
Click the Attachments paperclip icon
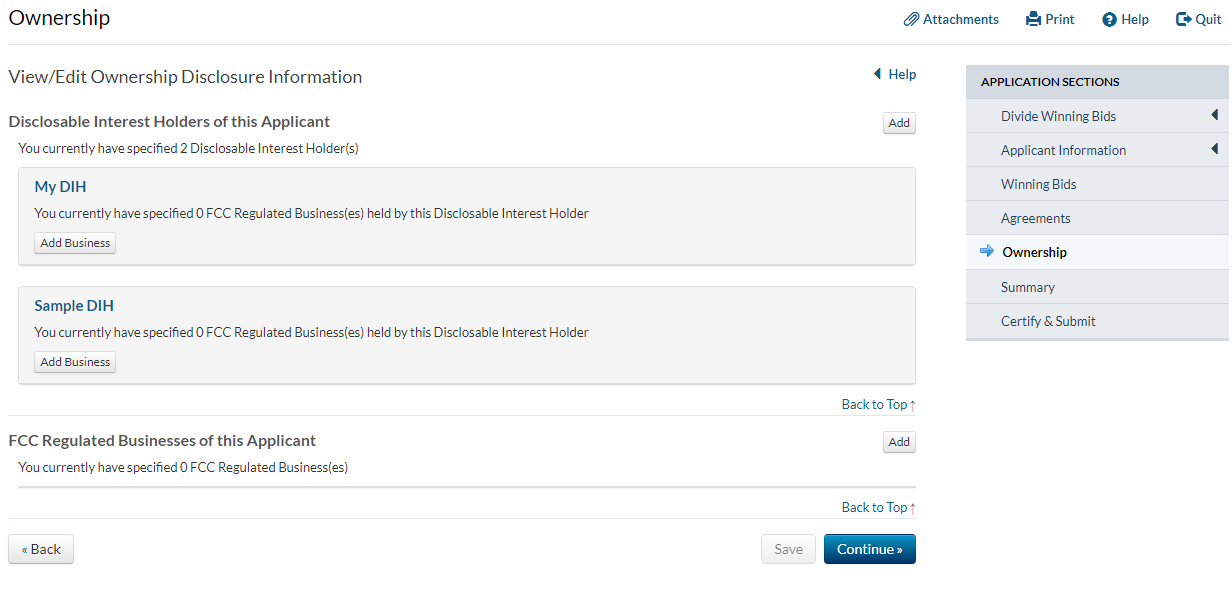(911, 19)
